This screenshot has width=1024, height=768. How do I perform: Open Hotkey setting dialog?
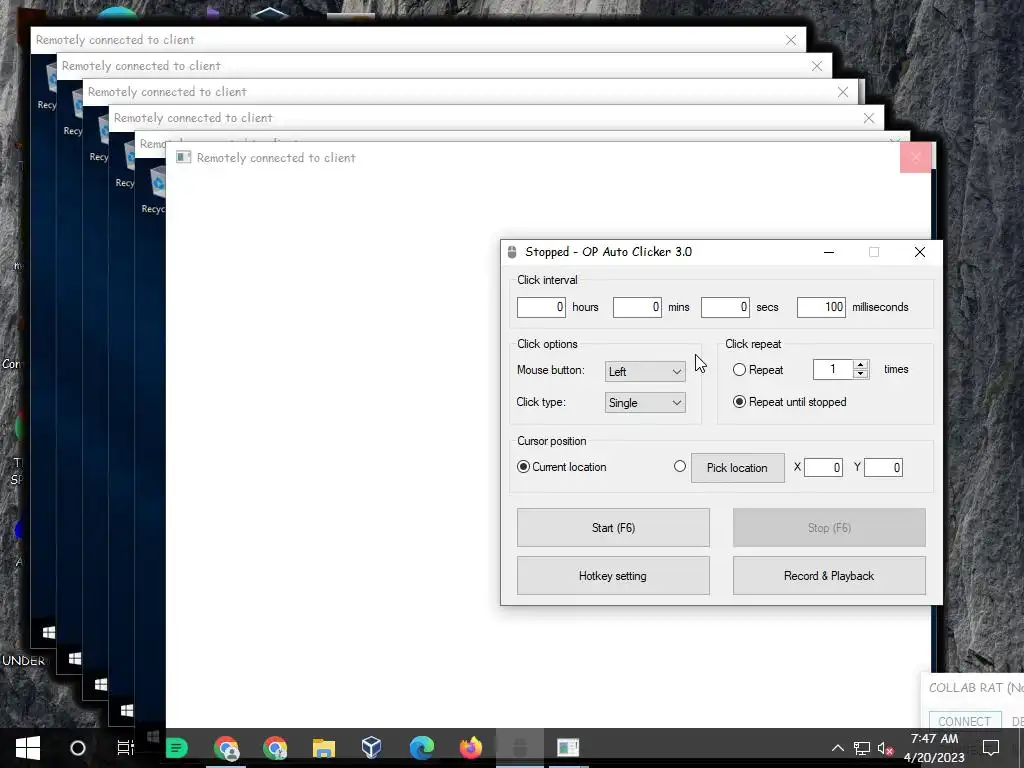pyautogui.click(x=613, y=576)
